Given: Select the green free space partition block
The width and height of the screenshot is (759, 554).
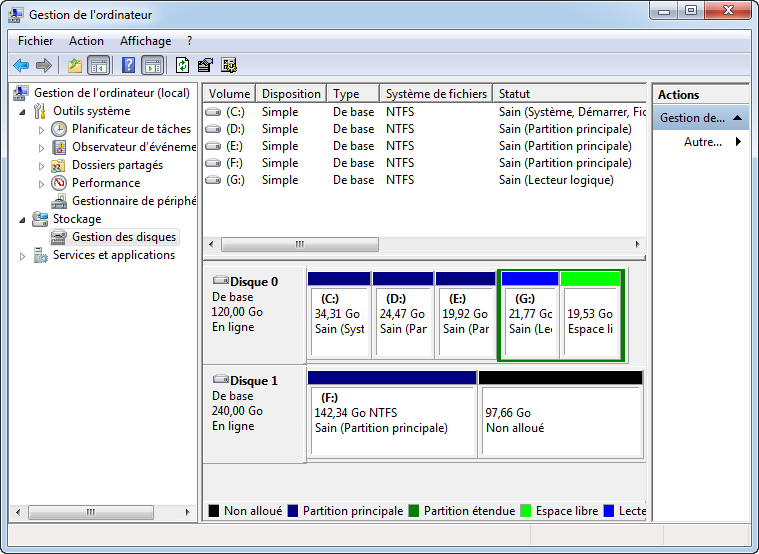Looking at the screenshot, I should [x=590, y=320].
